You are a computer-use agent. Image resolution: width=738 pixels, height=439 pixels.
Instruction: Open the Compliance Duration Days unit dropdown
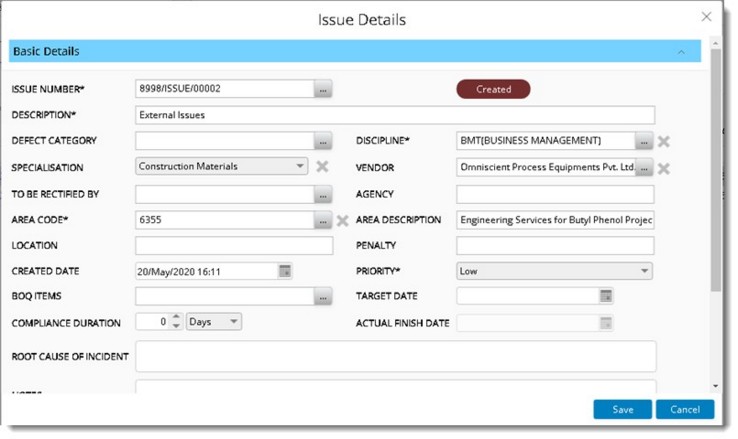[x=234, y=322]
